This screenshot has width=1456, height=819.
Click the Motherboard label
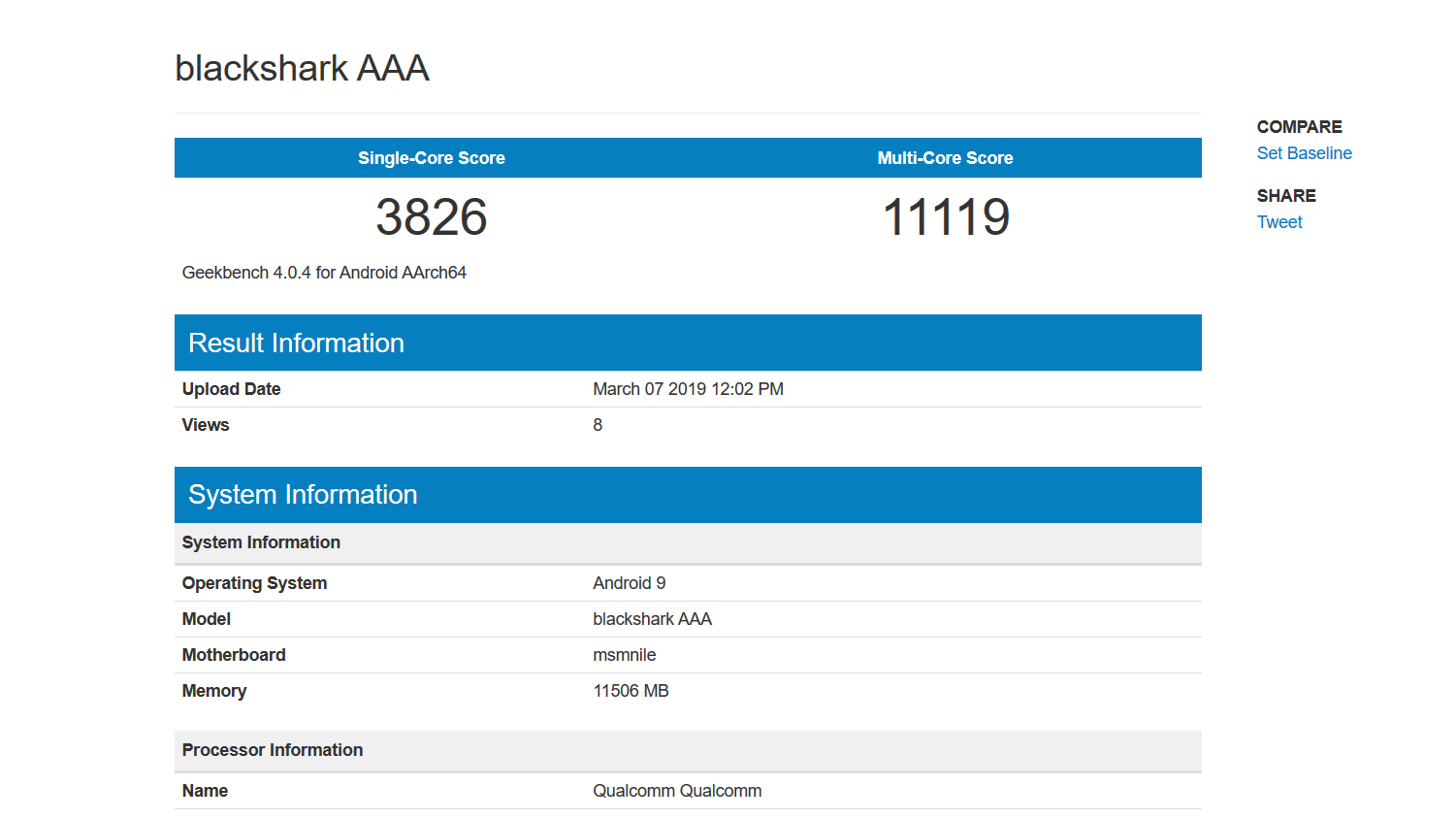point(234,655)
